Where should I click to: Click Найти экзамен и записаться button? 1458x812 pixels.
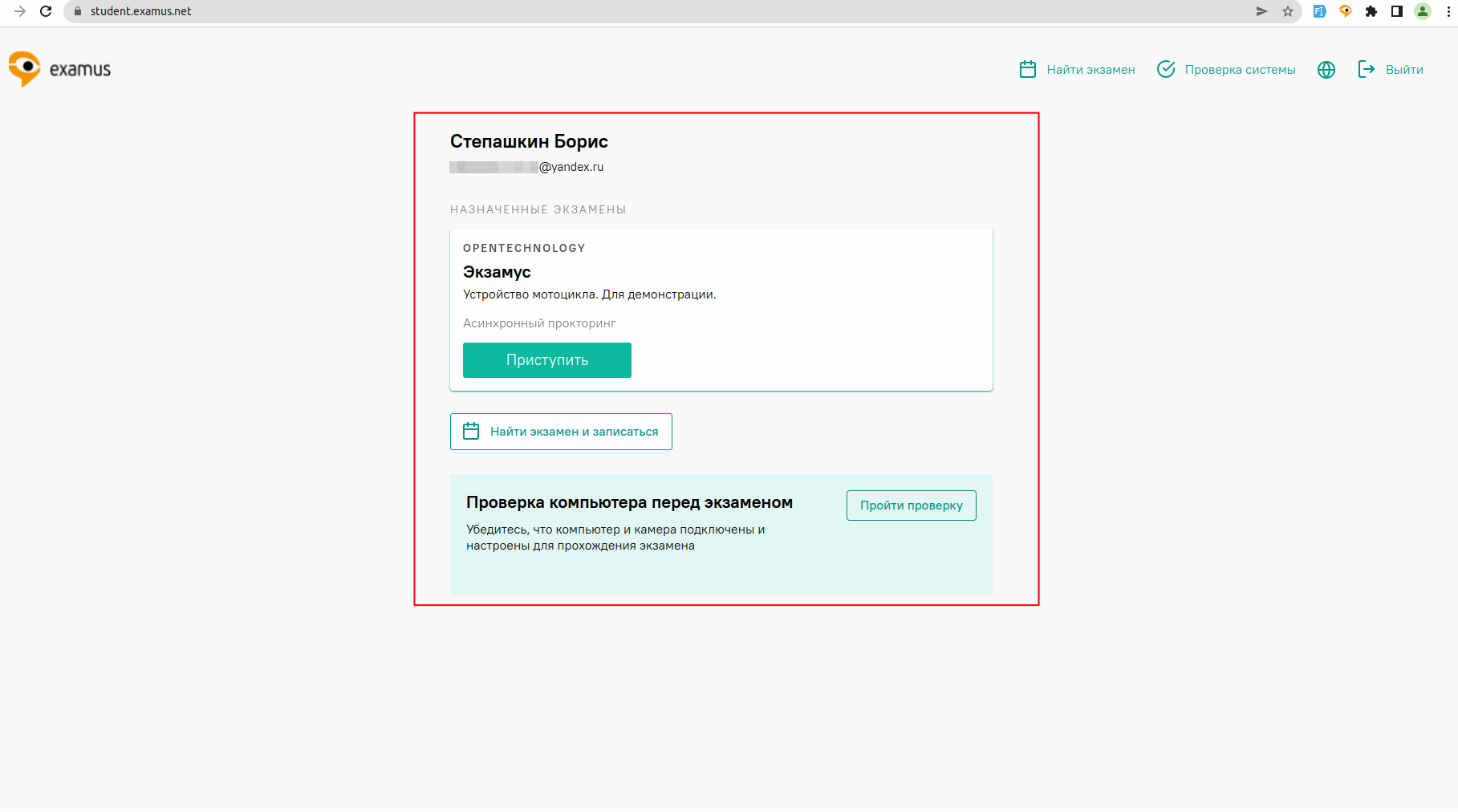point(561,432)
